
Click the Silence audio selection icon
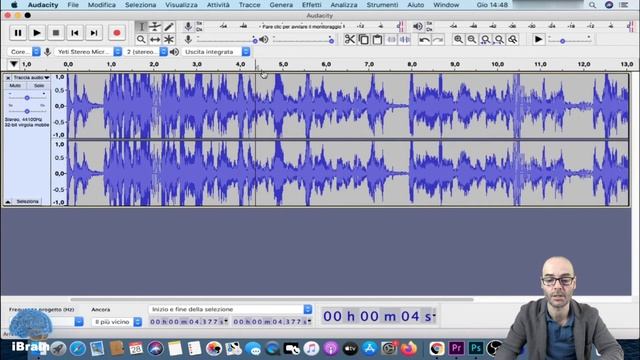405,40
